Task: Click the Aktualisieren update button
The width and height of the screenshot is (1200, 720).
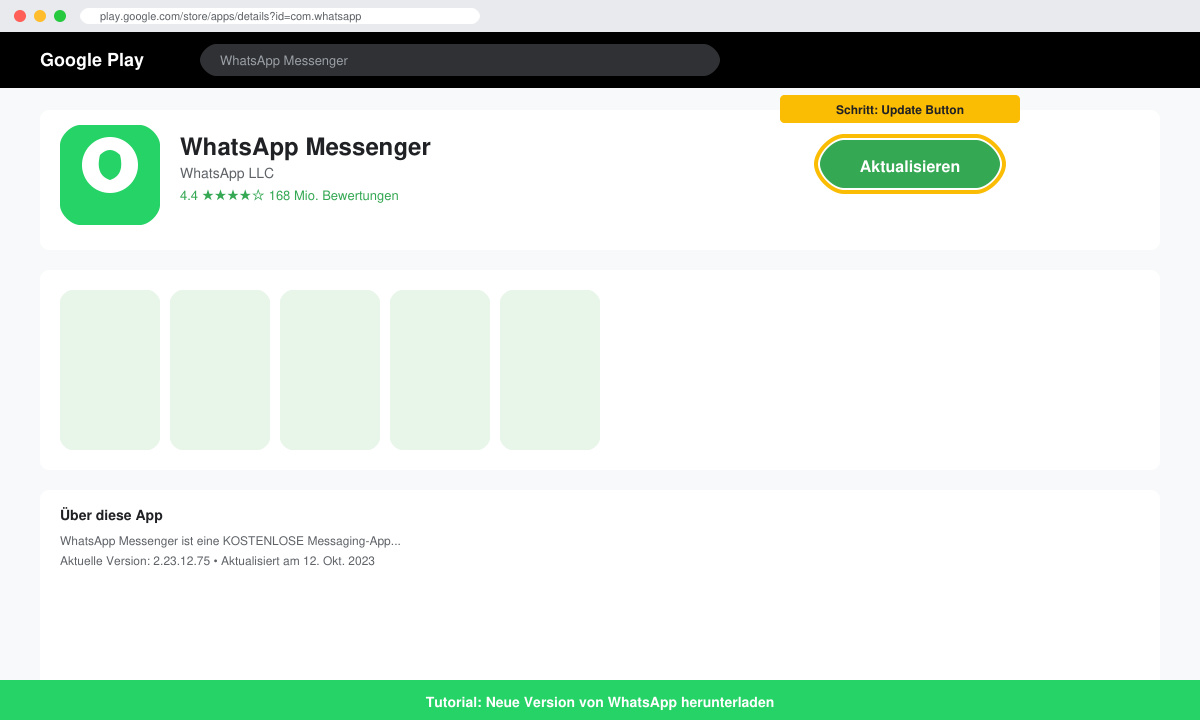Action: click(x=910, y=165)
